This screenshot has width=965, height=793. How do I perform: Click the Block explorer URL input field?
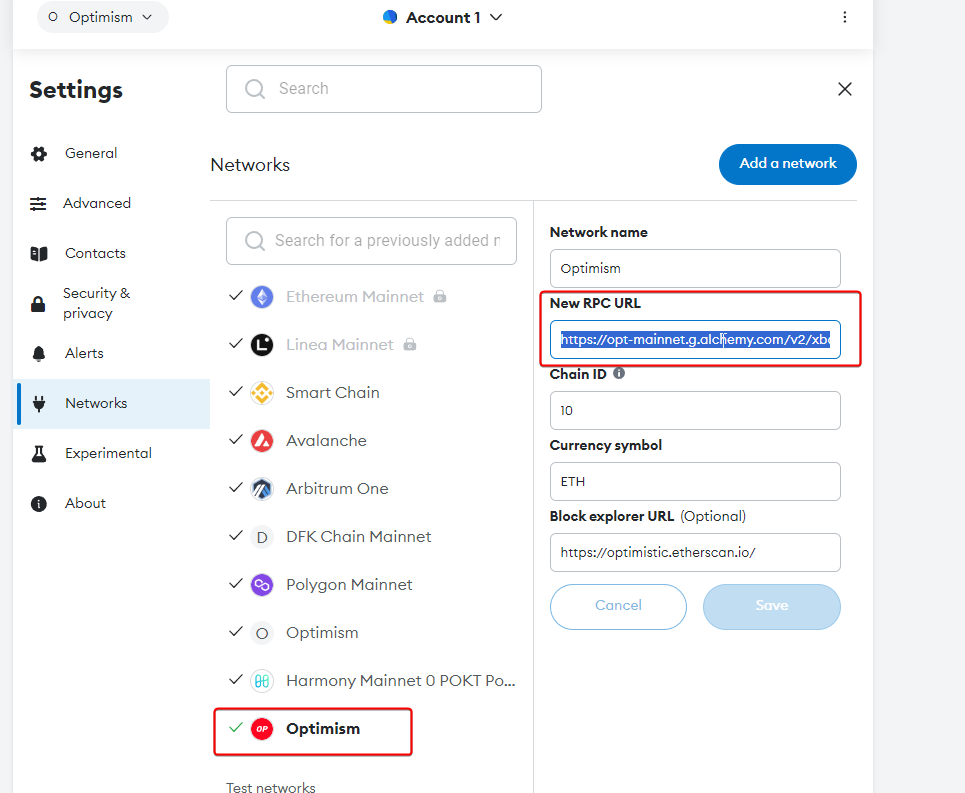point(695,552)
